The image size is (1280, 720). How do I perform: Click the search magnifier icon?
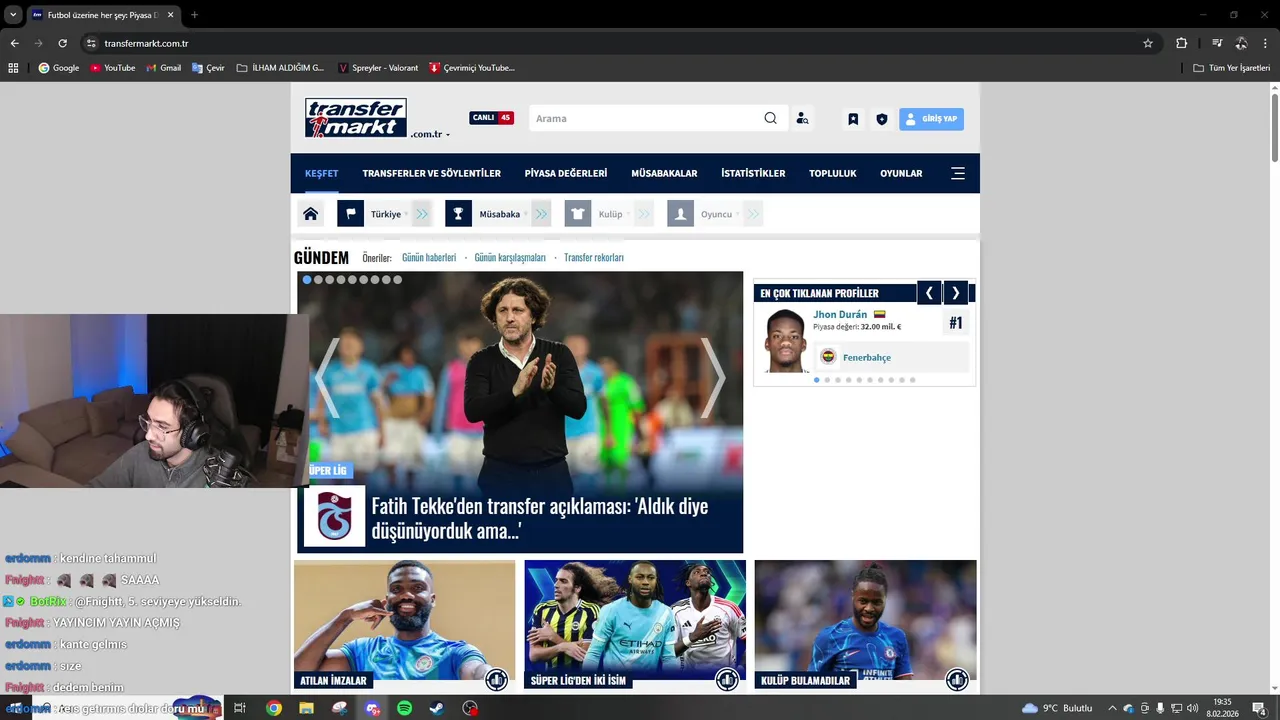pyautogui.click(x=770, y=118)
